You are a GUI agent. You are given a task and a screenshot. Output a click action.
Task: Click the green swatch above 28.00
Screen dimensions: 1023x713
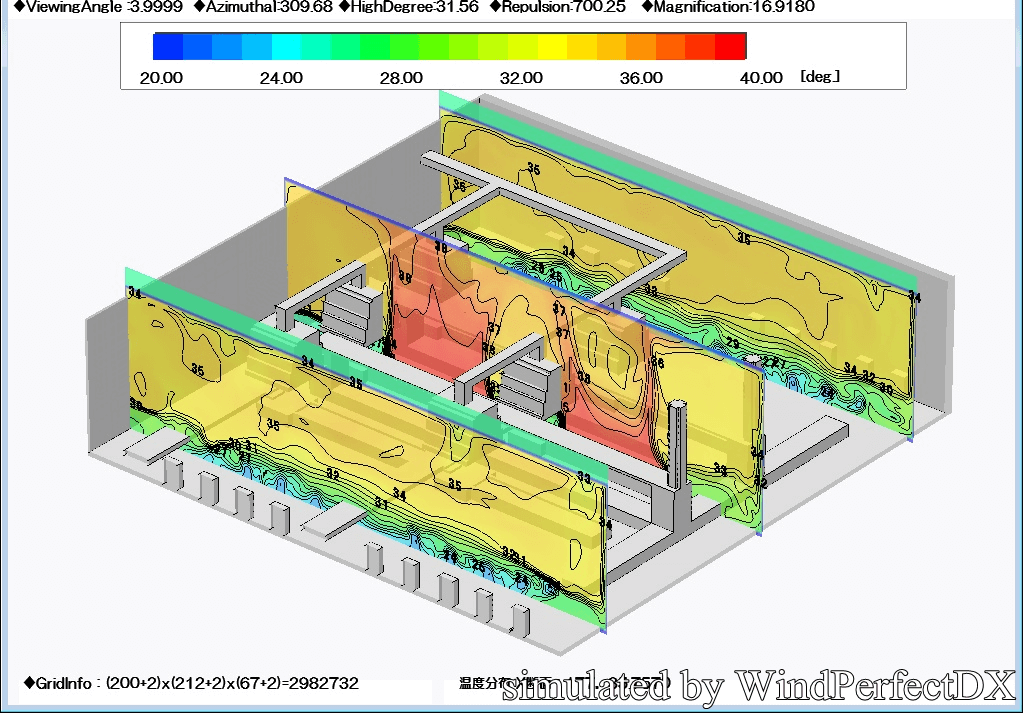pyautogui.click(x=405, y=46)
